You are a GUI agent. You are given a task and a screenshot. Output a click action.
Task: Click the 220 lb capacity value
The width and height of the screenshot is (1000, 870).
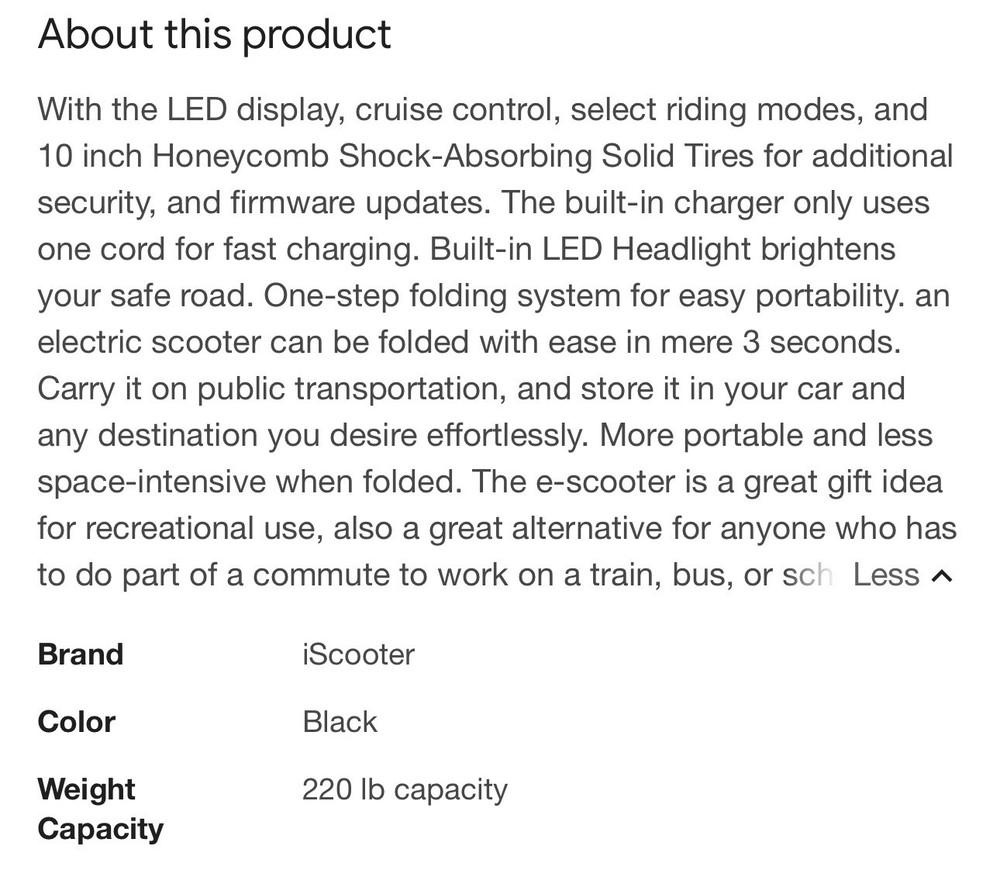[x=404, y=789]
